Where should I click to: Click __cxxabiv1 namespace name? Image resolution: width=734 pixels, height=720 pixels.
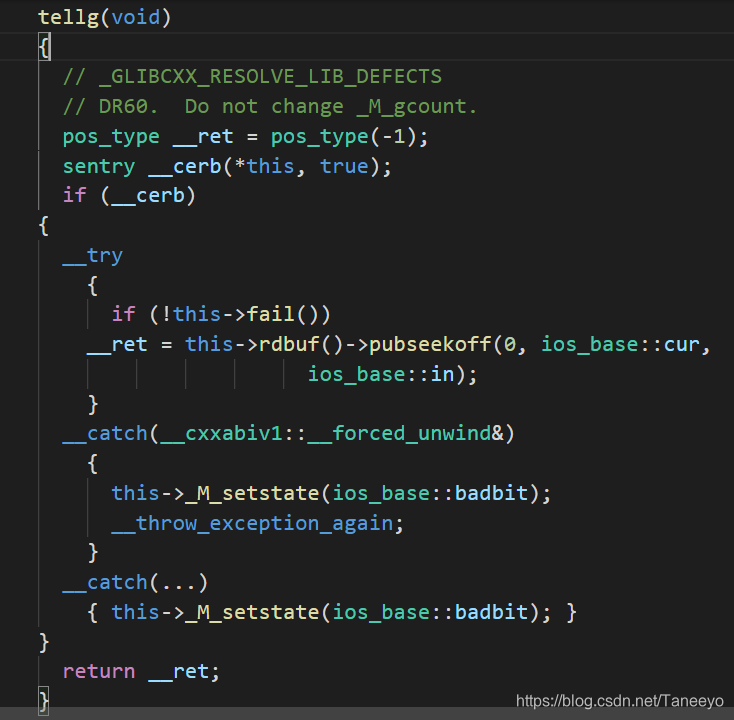(x=221, y=433)
